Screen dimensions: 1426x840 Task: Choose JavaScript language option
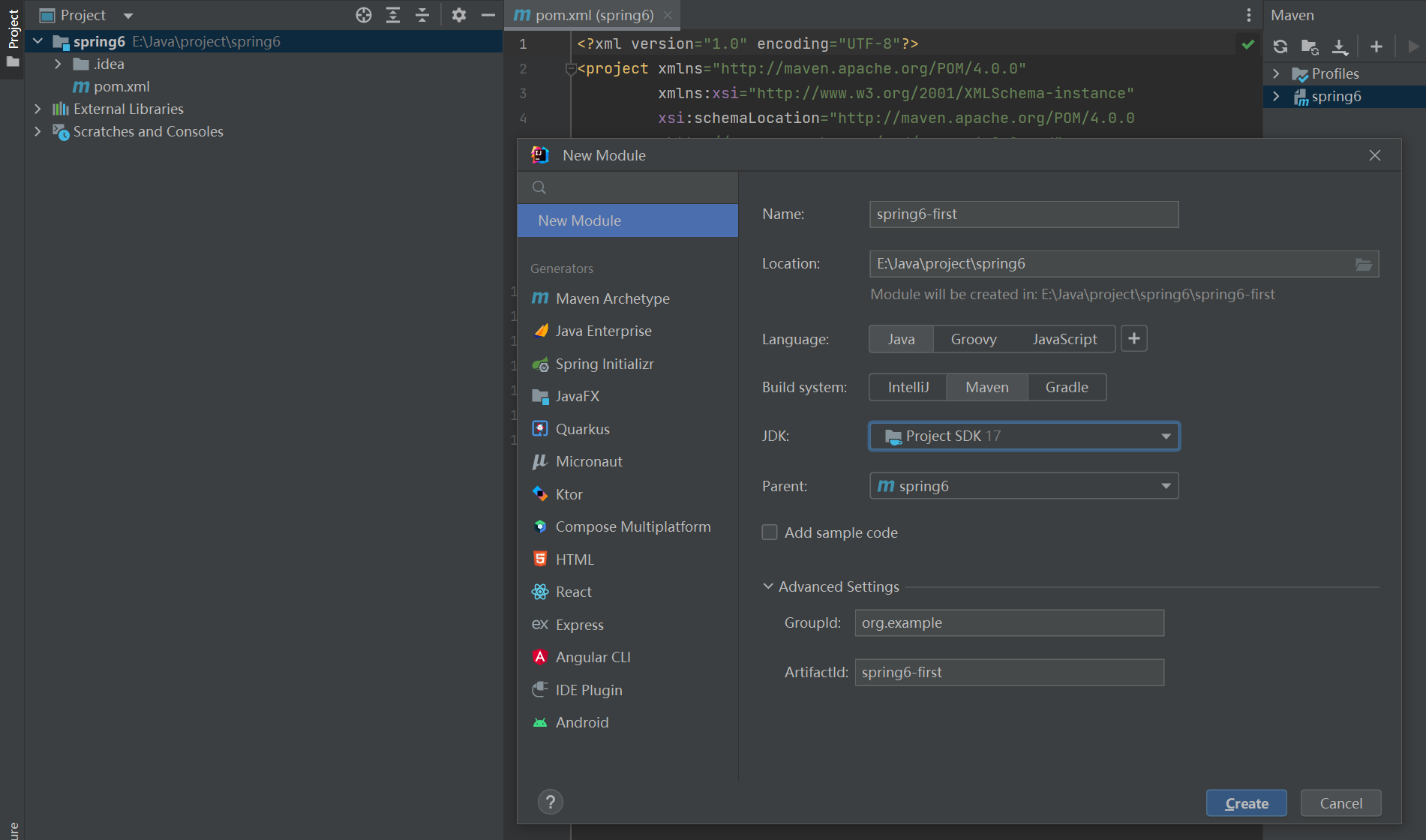pyautogui.click(x=1064, y=339)
